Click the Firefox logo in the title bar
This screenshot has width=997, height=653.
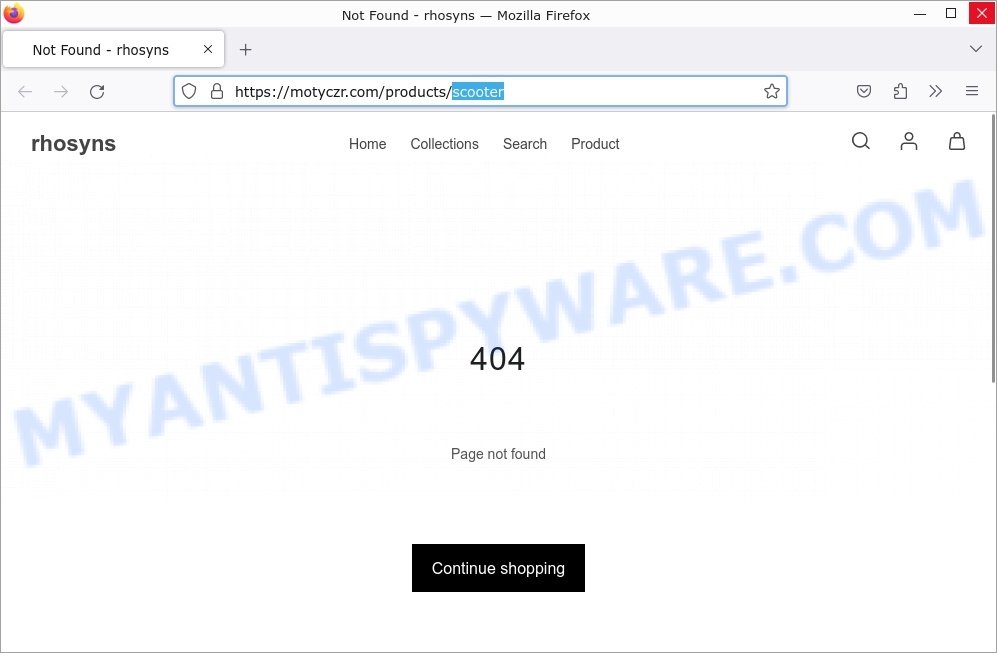(x=13, y=13)
